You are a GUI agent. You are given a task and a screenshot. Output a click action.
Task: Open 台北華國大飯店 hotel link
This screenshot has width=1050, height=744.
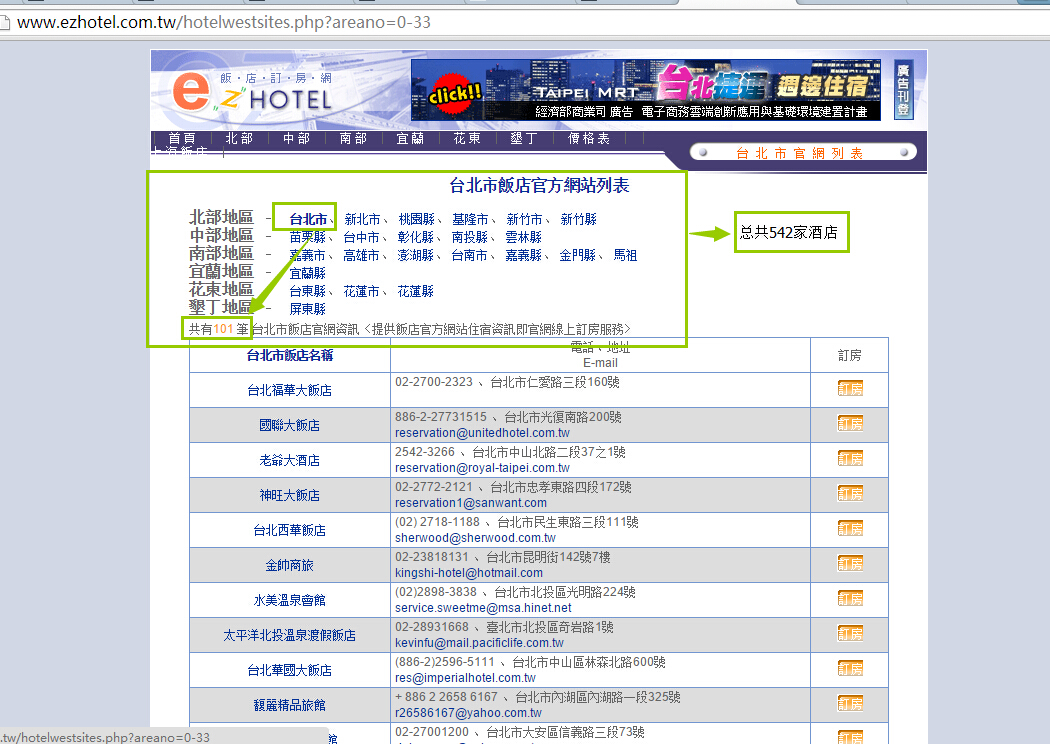click(289, 670)
